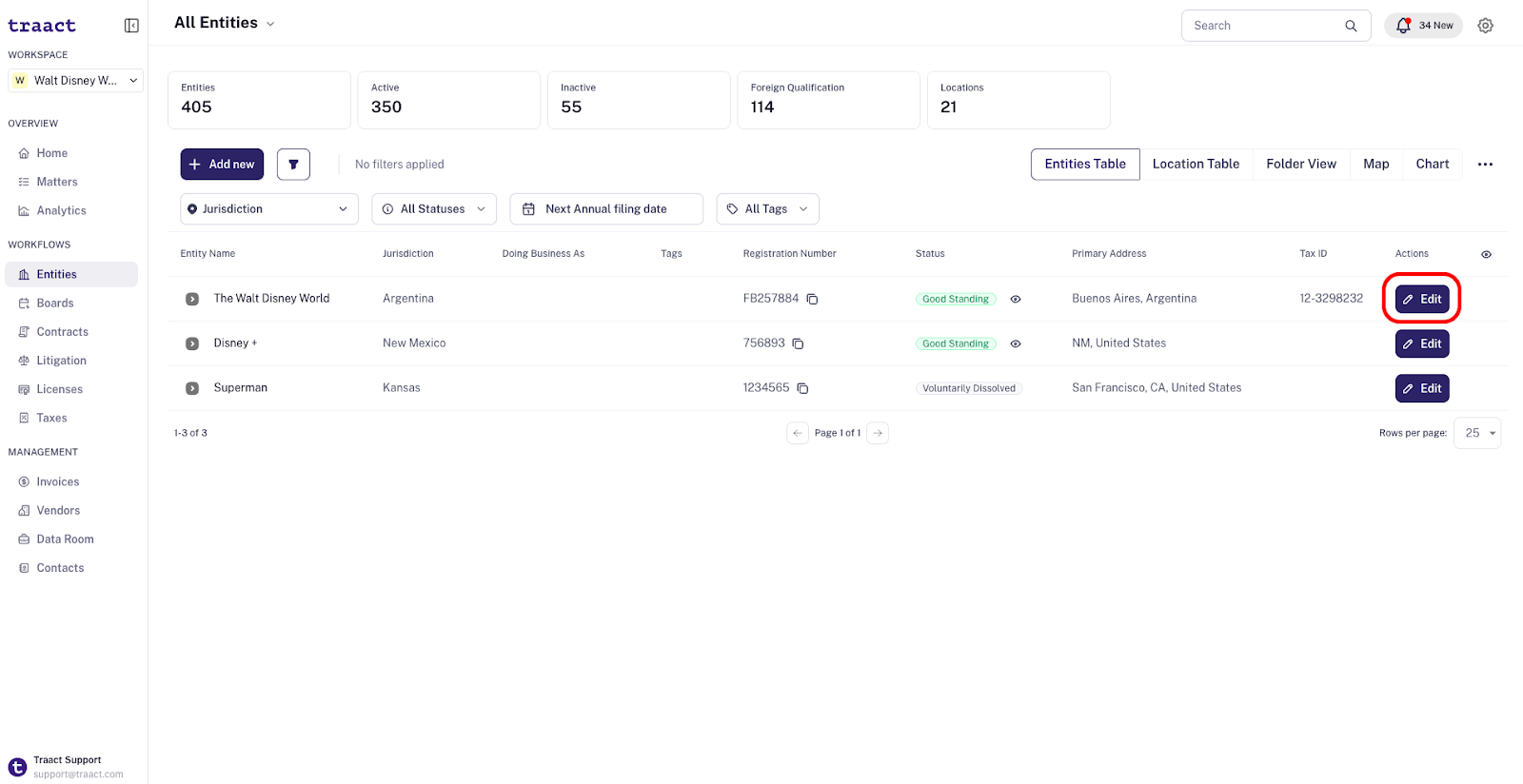Image resolution: width=1523 pixels, height=784 pixels.
Task: Open Taxes in sidebar
Action: click(71, 418)
